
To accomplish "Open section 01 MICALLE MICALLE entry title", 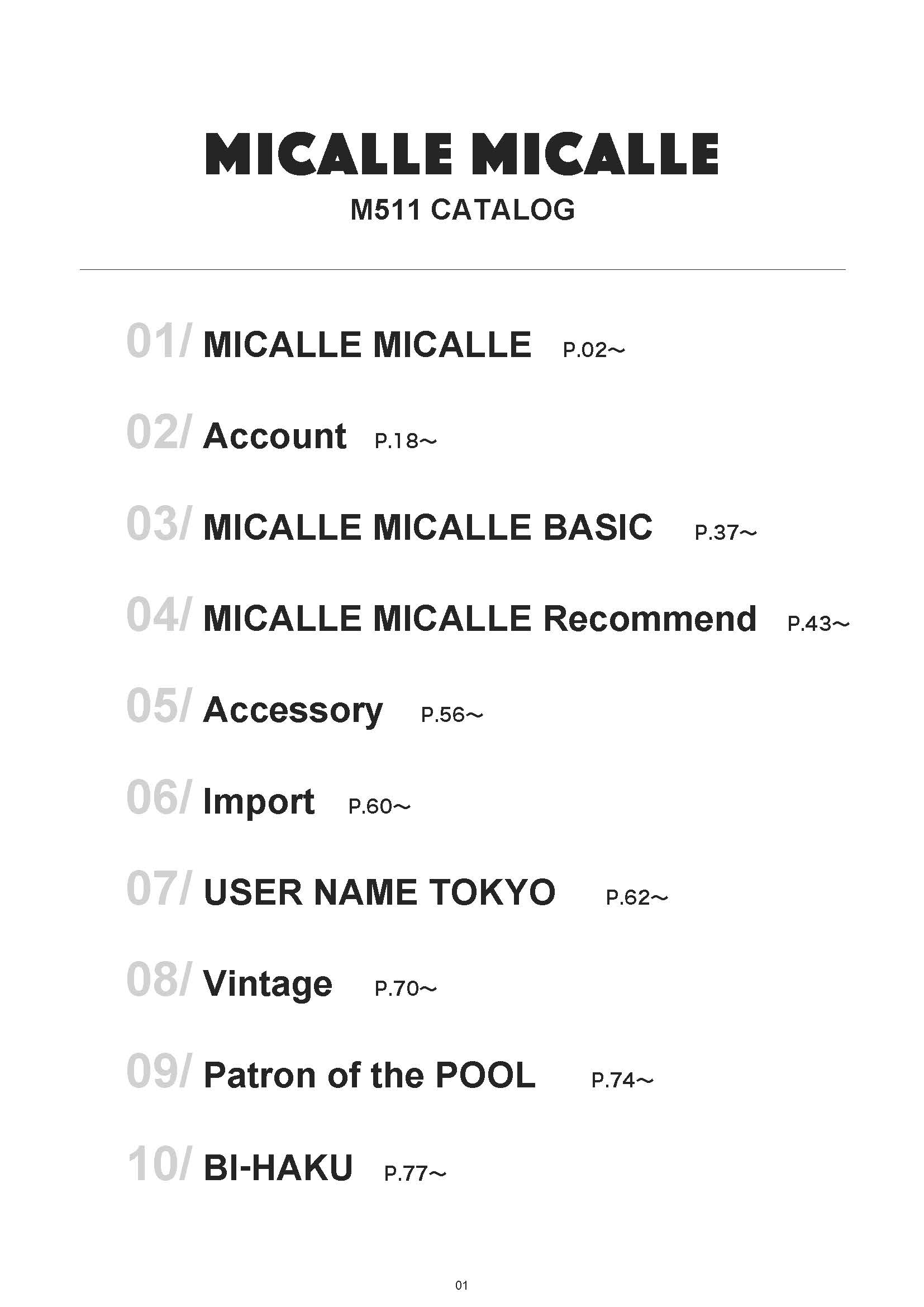I will pos(367,345).
